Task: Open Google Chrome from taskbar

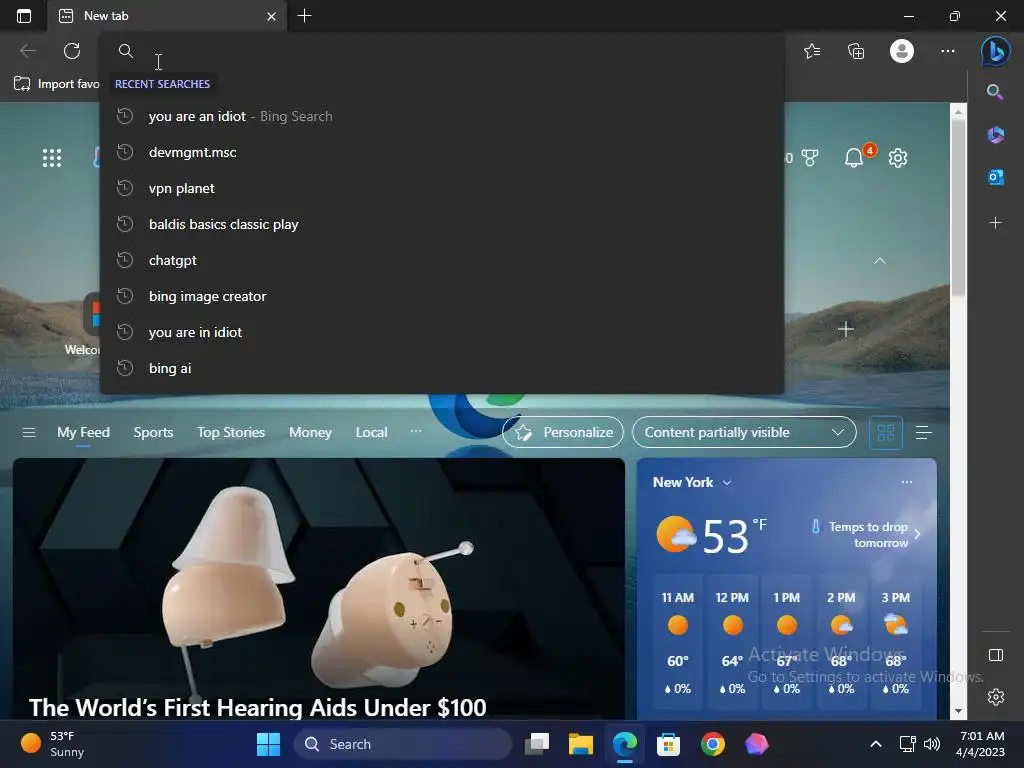Action: (712, 744)
